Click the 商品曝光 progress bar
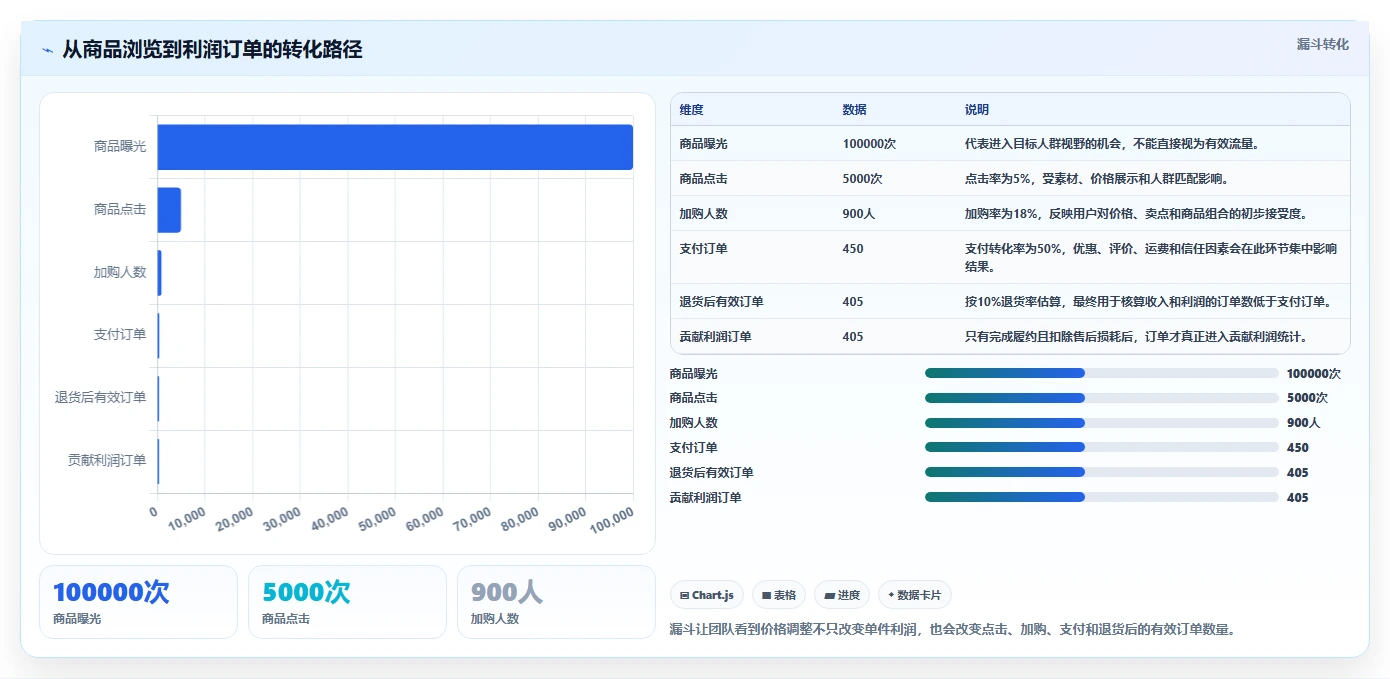Image resolution: width=1390 pixels, height=679 pixels. [1102, 373]
